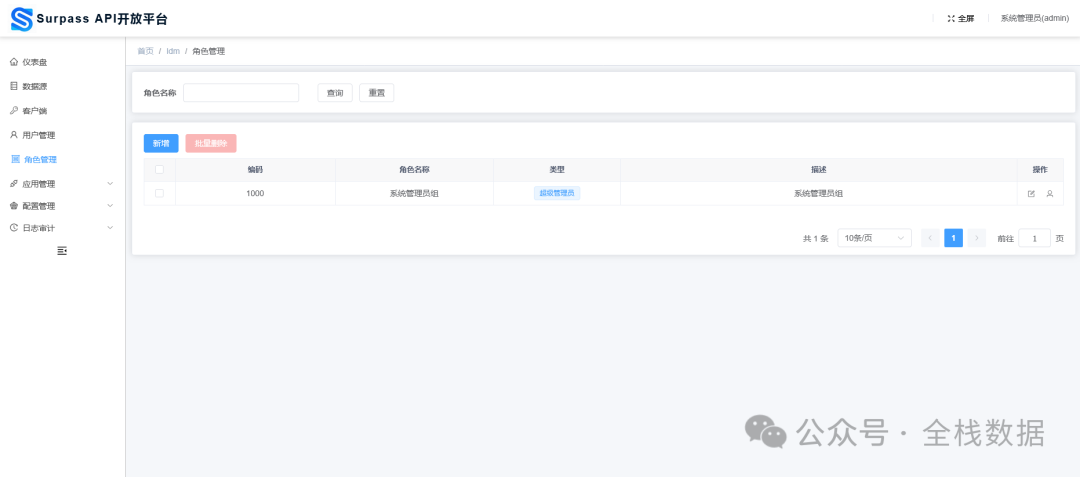This screenshot has width=1080, height=477.
Task: Open the 10条/页 page size dropdown
Action: click(x=873, y=238)
